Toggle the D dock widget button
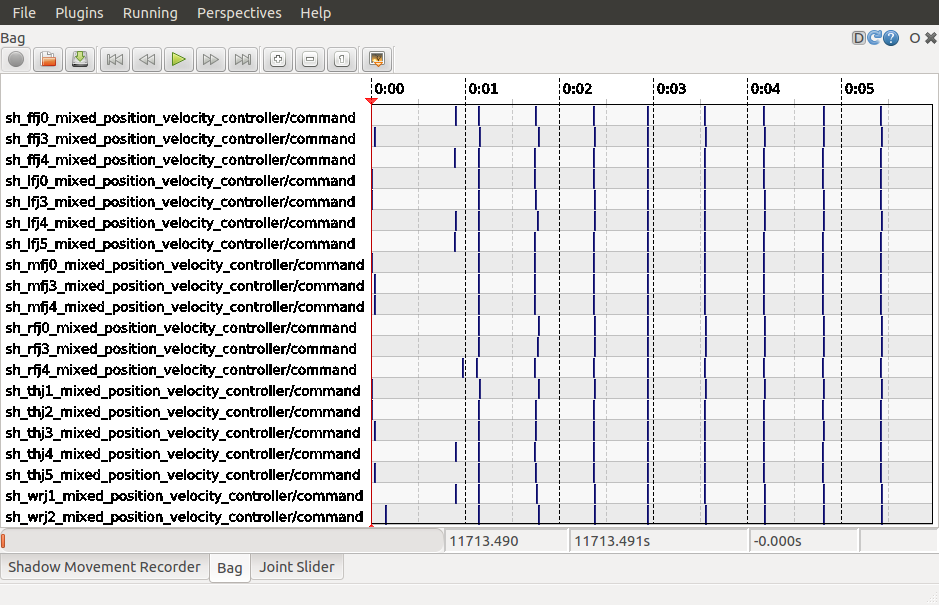This screenshot has height=605, width=939. click(x=858, y=38)
